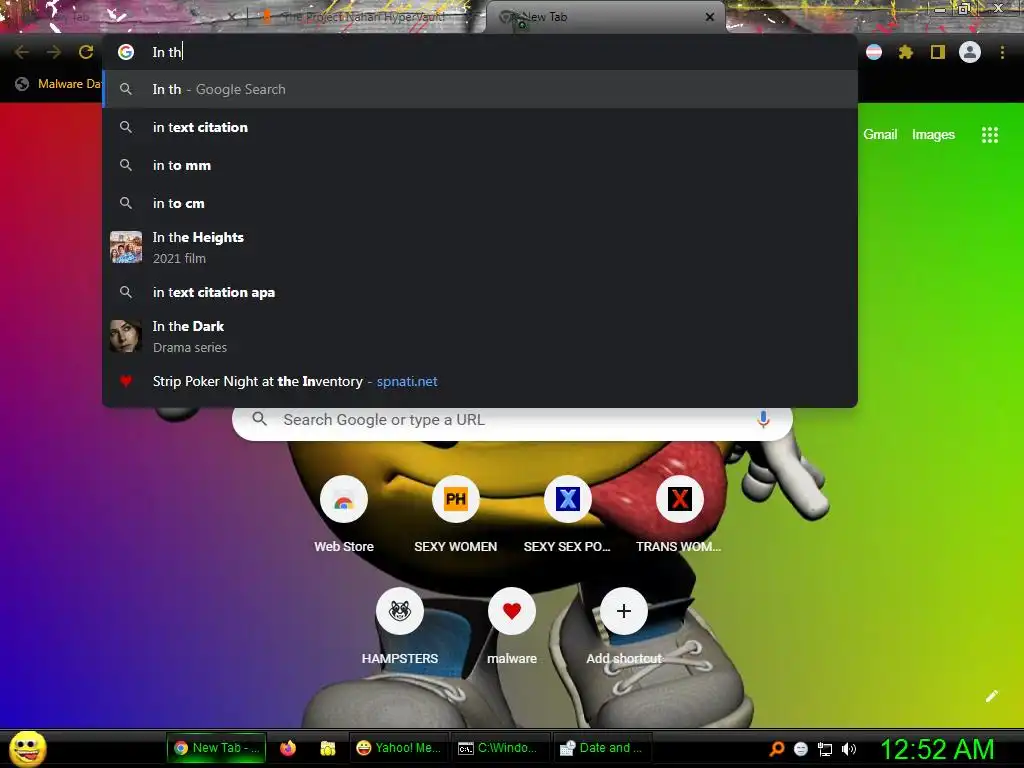
Task: Open the file explorer taskbar icon
Action: point(328,748)
